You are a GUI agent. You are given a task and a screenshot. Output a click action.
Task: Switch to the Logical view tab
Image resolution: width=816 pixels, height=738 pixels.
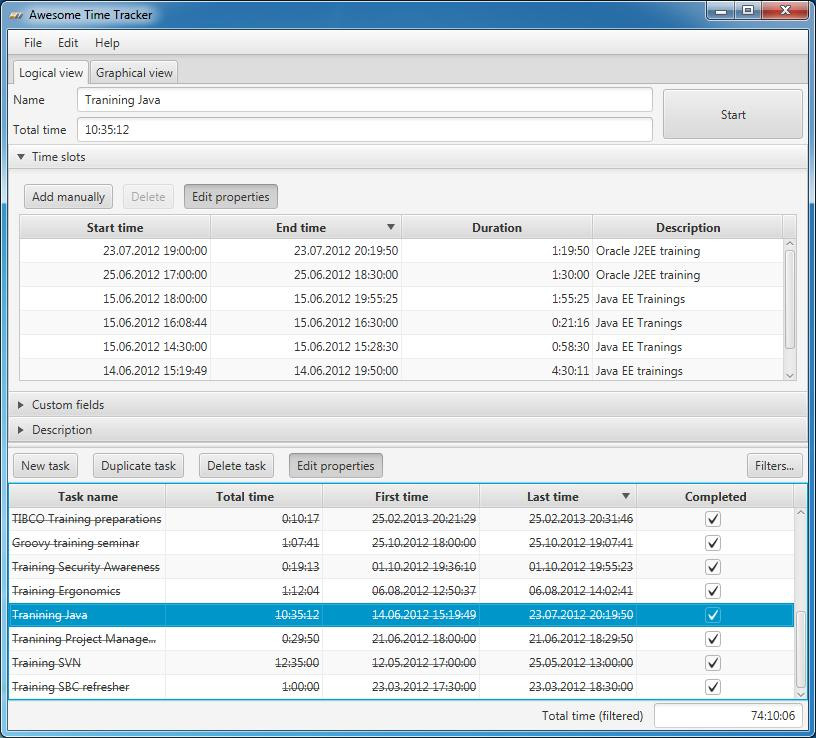[x=50, y=73]
